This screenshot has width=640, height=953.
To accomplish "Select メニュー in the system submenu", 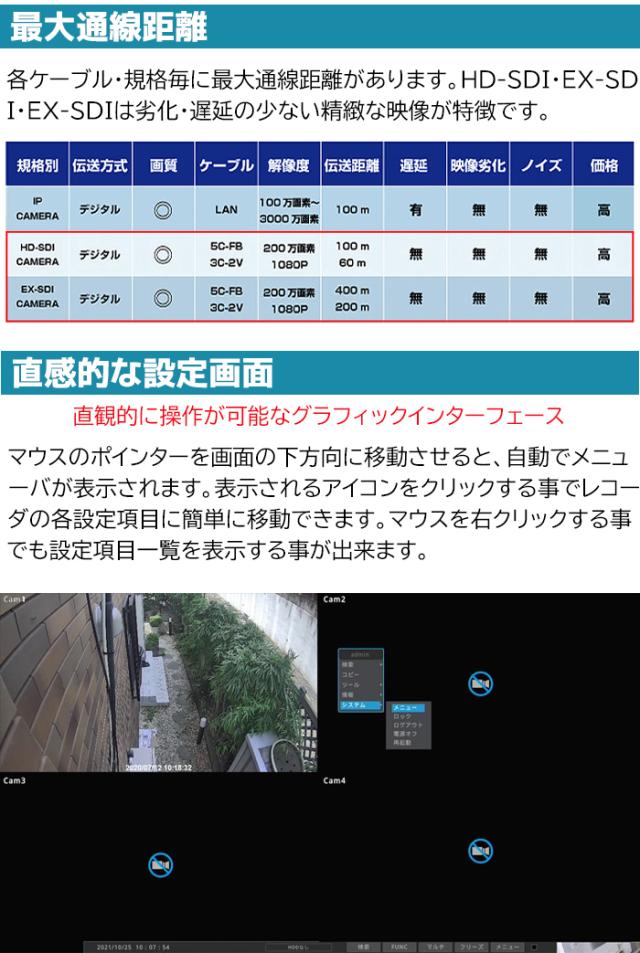I will (x=407, y=707).
